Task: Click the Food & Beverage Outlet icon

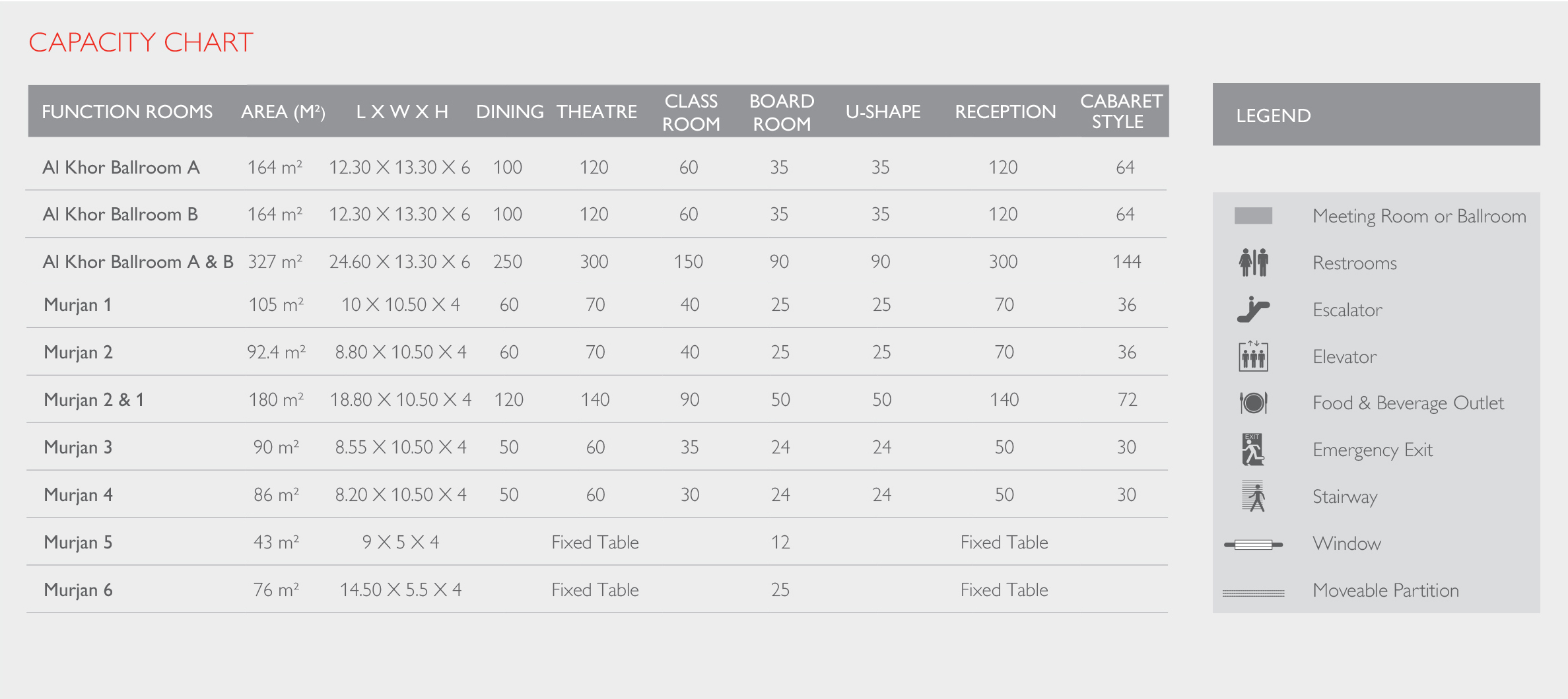Action: pos(1253,403)
